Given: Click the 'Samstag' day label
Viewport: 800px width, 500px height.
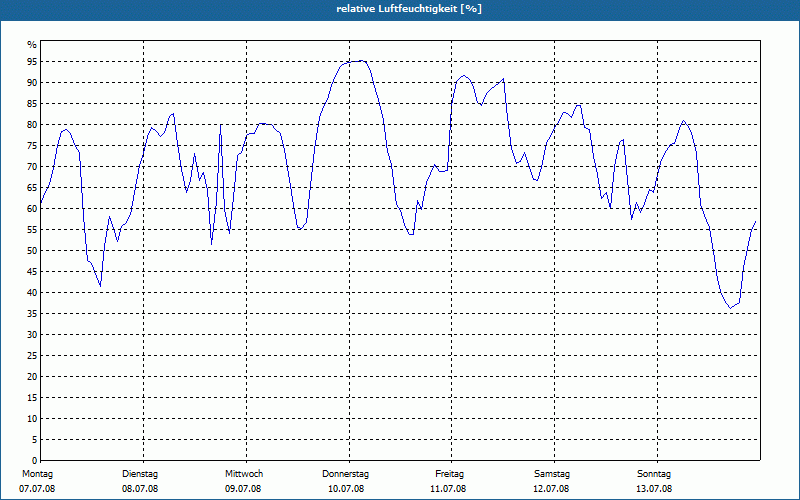Looking at the screenshot, I should (x=552, y=474).
